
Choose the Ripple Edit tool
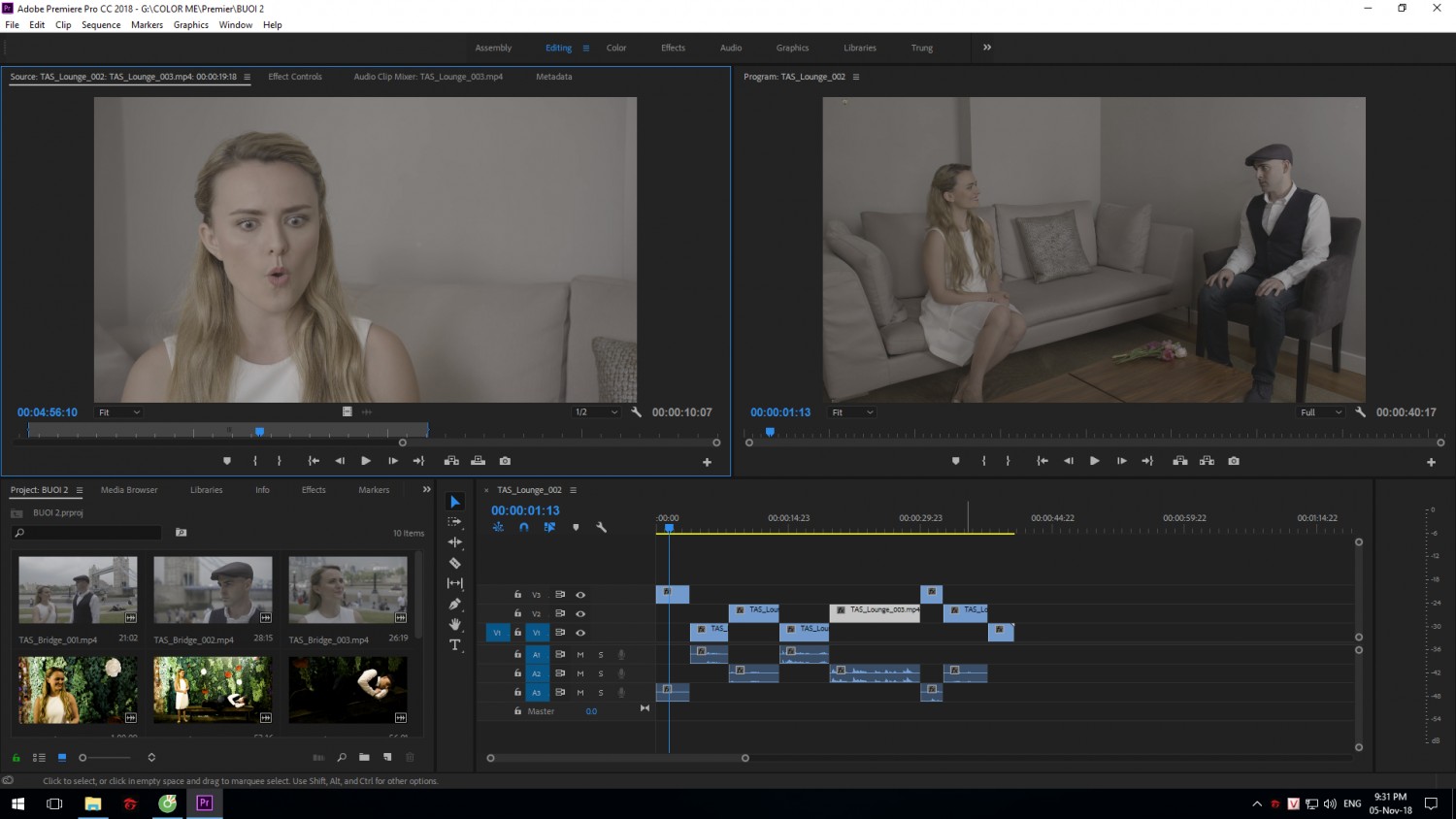[x=455, y=542]
